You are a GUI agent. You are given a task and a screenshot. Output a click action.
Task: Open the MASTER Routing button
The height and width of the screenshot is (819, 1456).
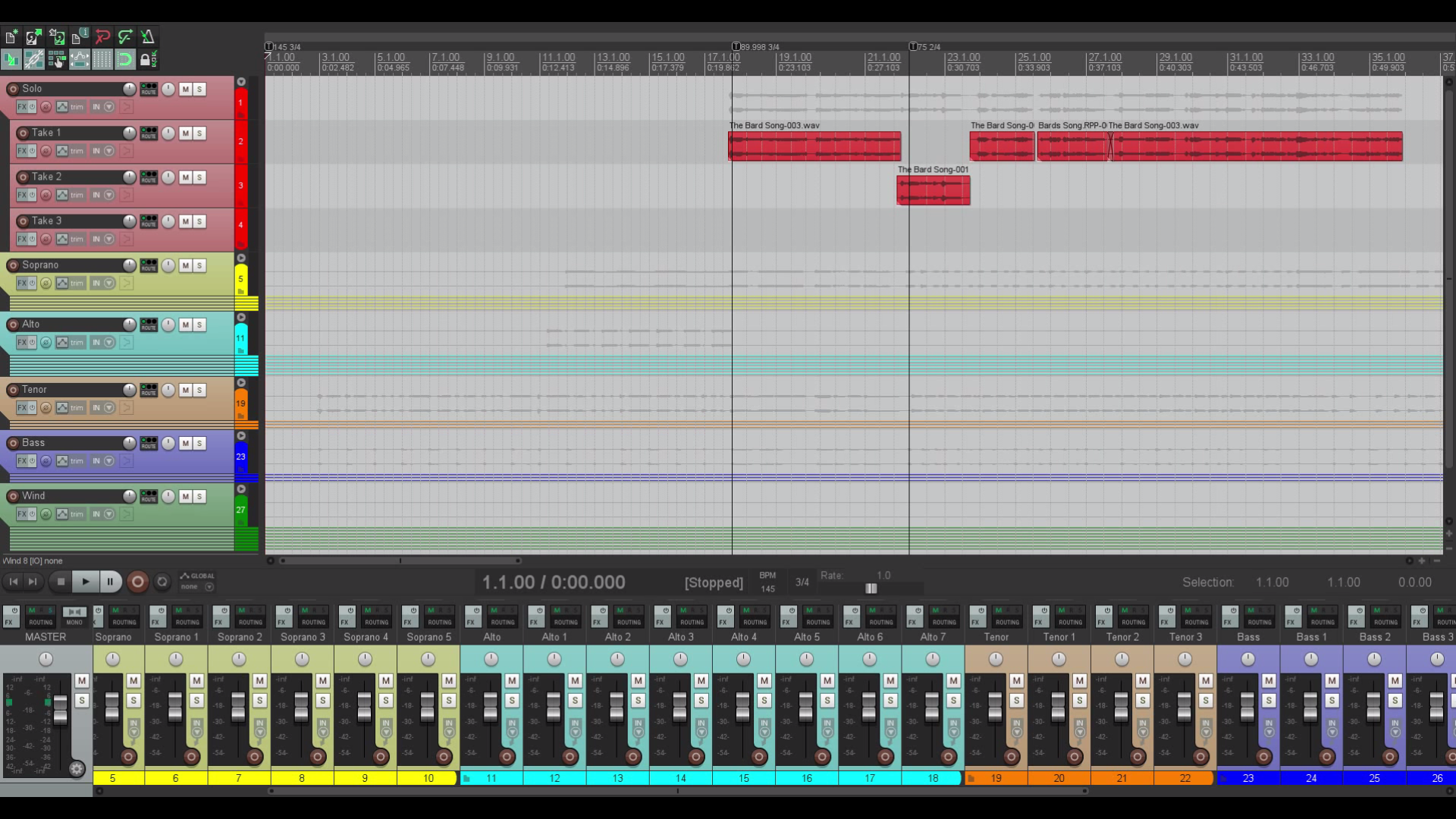tap(41, 616)
